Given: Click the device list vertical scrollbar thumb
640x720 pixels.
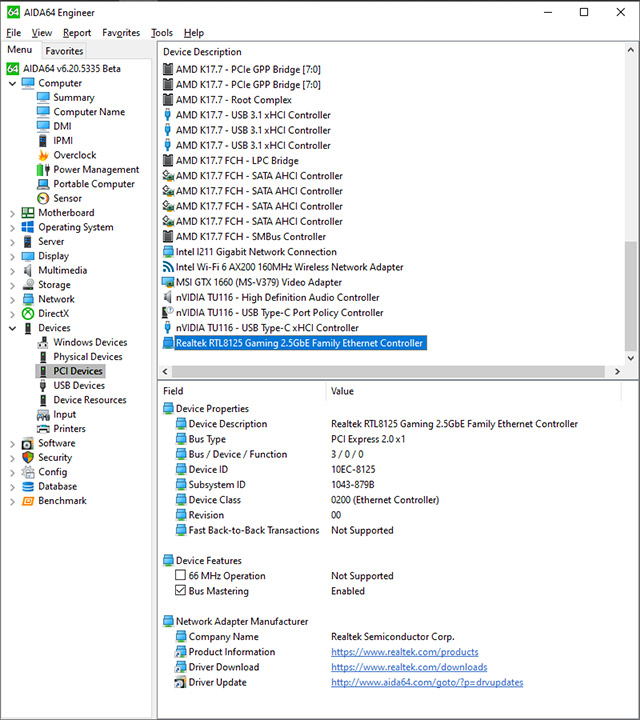Looking at the screenshot, I should point(630,296).
